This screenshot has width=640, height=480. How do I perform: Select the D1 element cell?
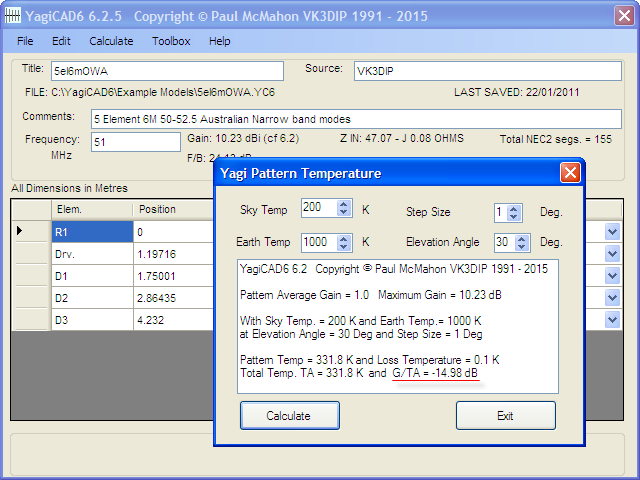[93, 276]
